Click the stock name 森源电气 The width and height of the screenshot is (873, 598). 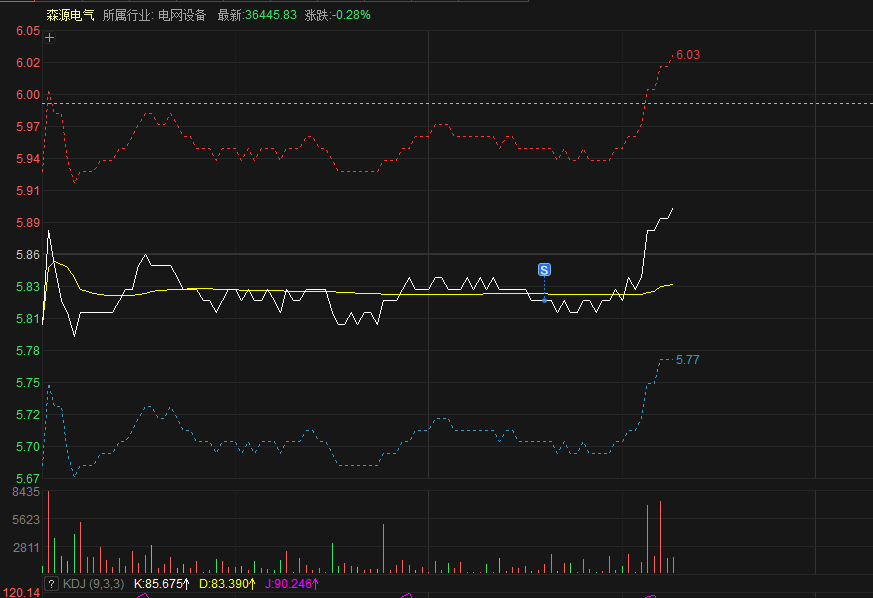tap(70, 15)
